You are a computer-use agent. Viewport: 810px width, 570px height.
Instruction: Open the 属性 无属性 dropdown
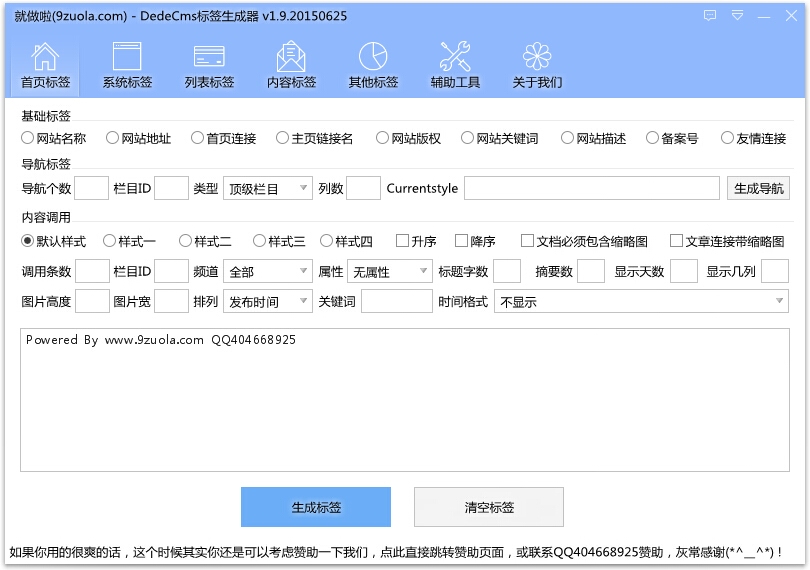coord(390,271)
